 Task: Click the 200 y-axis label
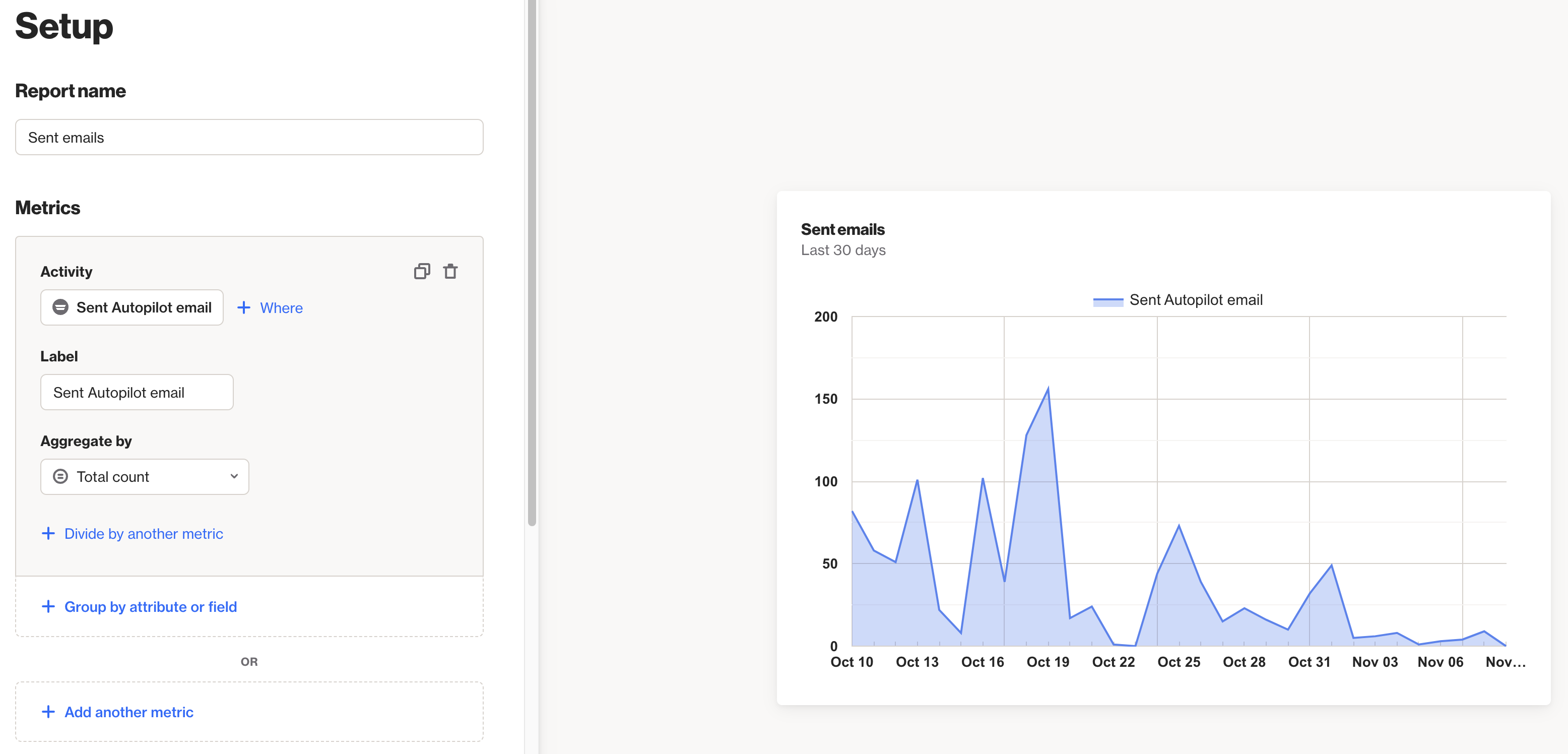(826, 317)
